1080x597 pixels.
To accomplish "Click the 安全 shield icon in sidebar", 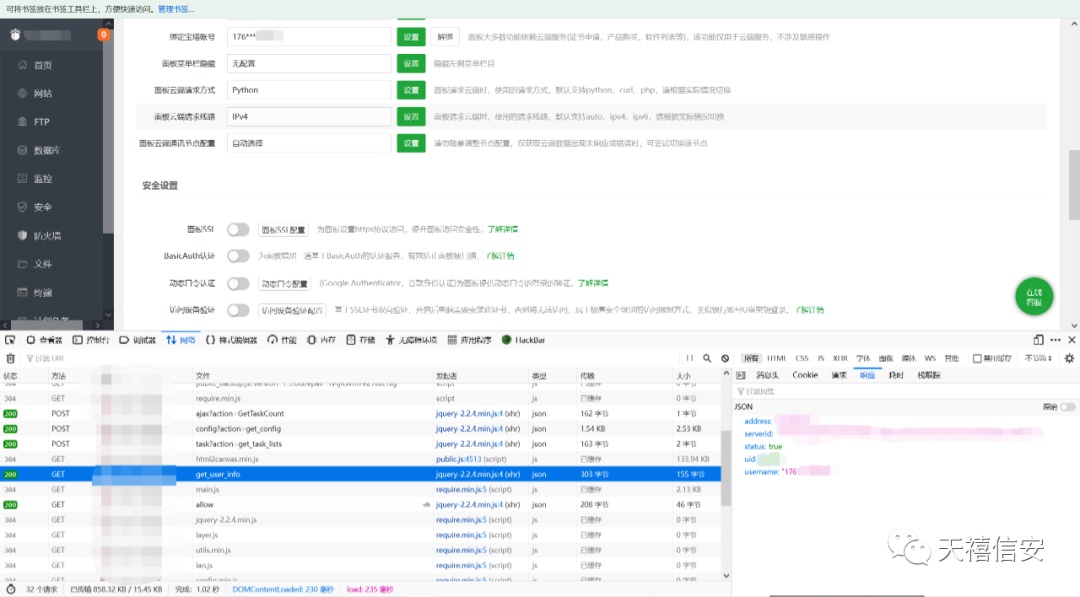I will point(22,207).
